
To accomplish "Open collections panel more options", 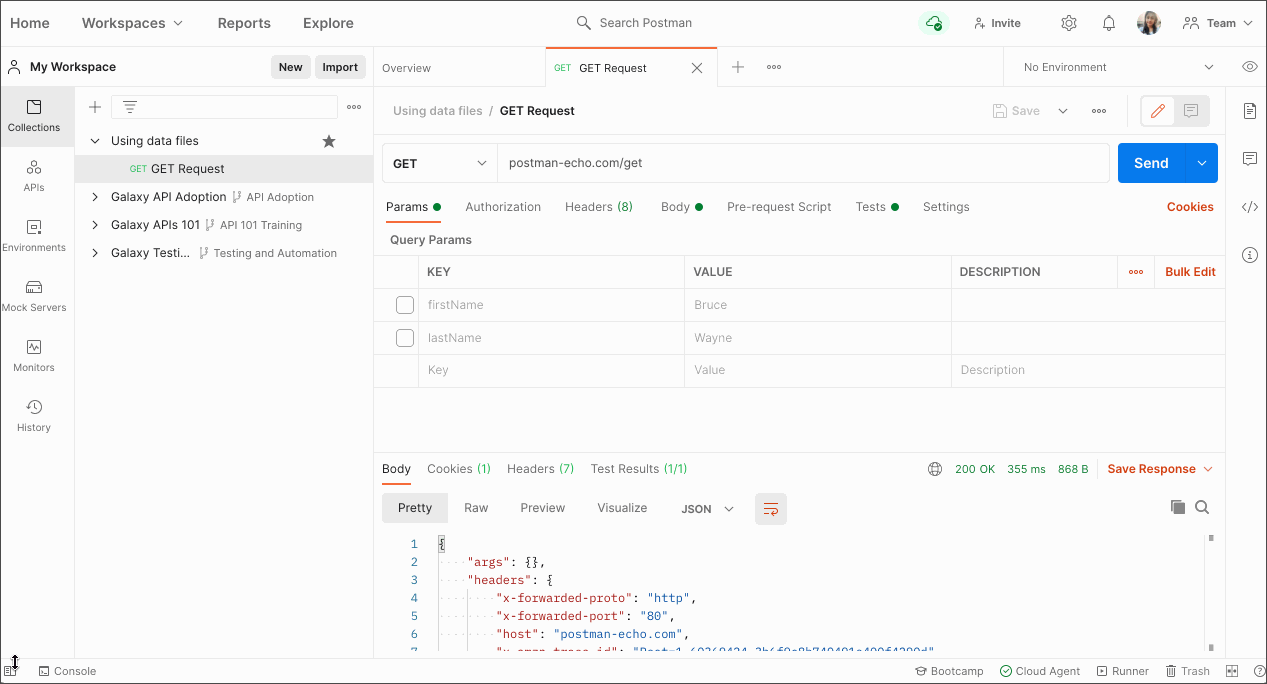I will click(354, 107).
